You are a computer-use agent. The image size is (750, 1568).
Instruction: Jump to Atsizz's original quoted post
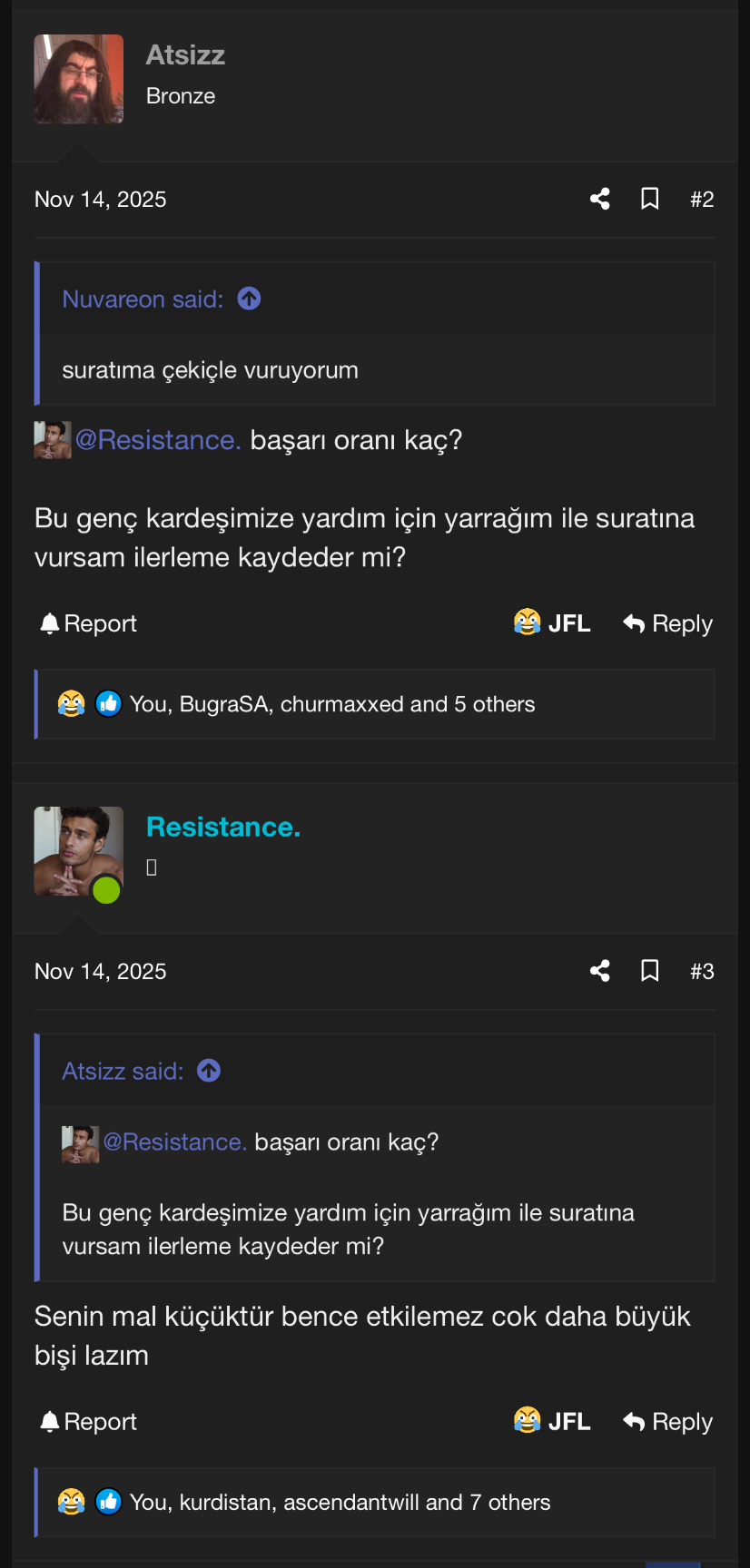click(209, 1071)
